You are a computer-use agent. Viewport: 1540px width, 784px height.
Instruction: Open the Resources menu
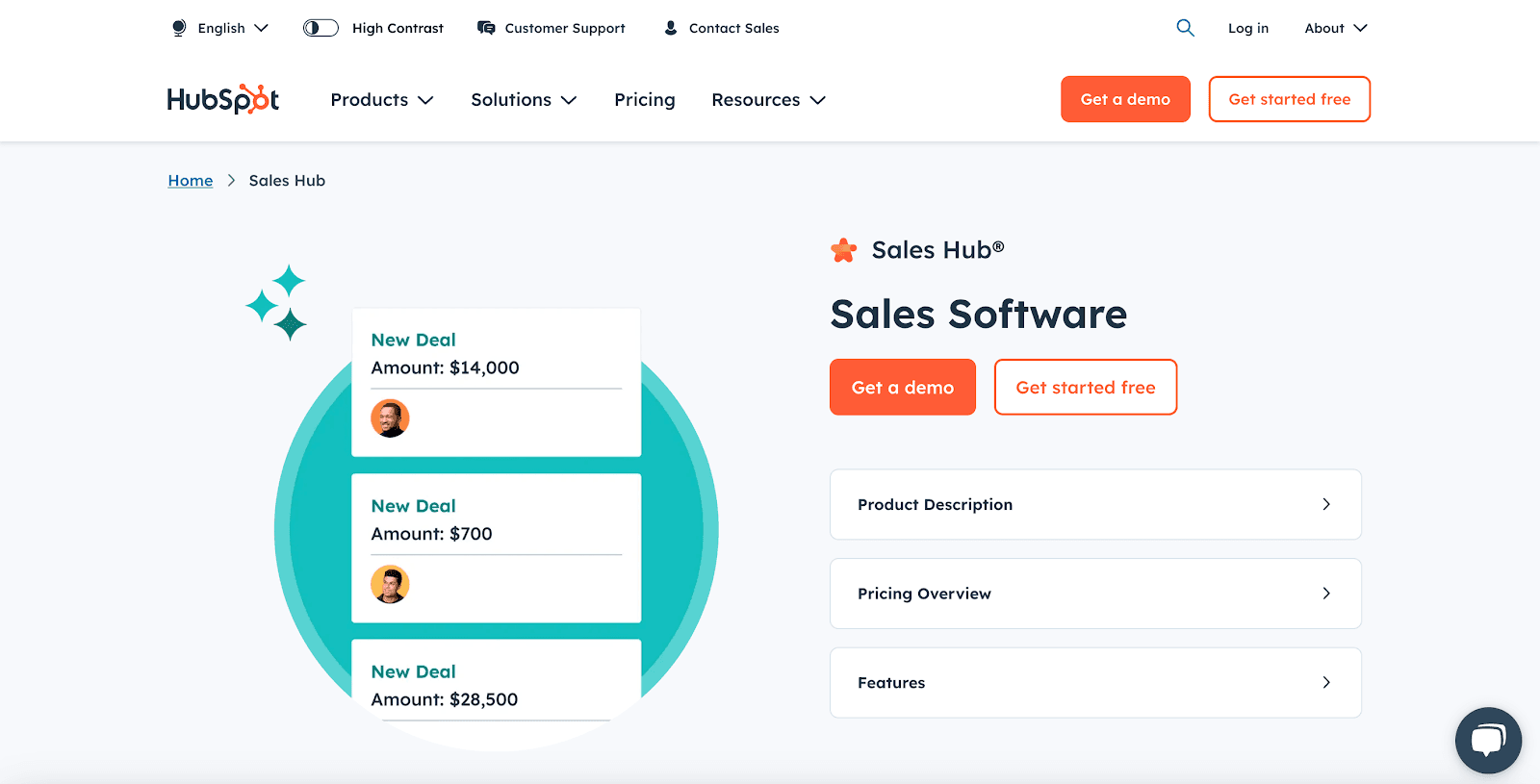tap(769, 100)
